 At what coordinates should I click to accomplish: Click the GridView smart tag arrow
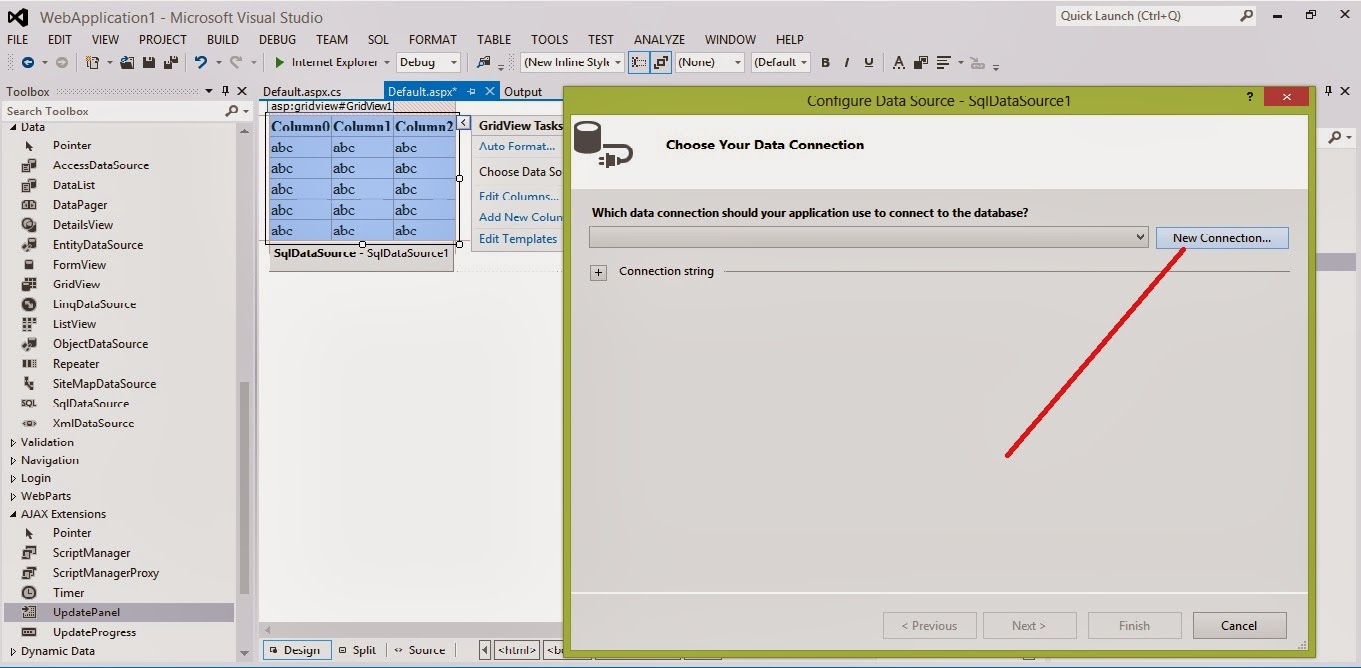point(464,122)
